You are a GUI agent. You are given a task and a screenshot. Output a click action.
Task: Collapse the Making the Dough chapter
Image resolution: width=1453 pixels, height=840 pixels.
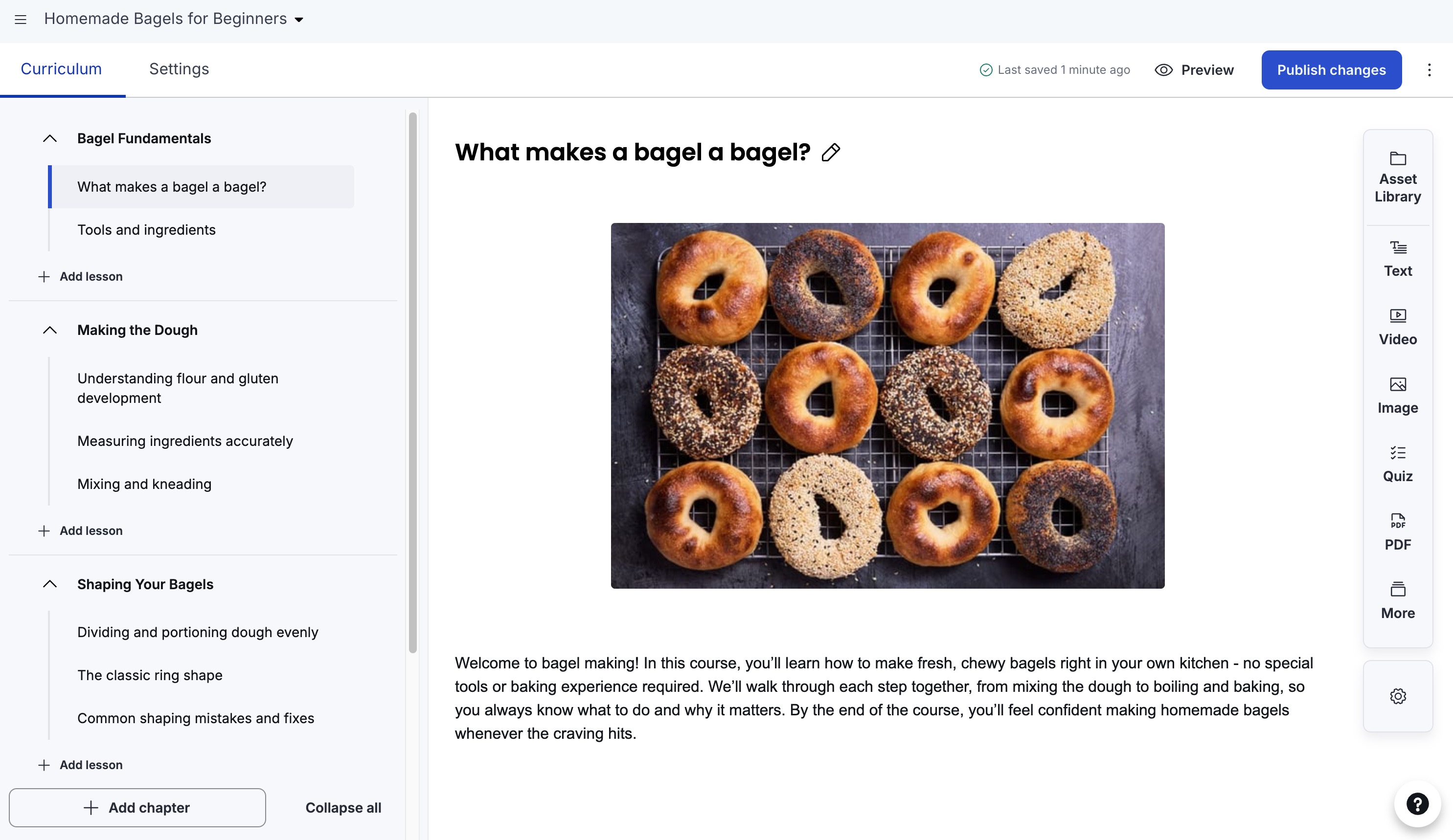[x=50, y=330]
